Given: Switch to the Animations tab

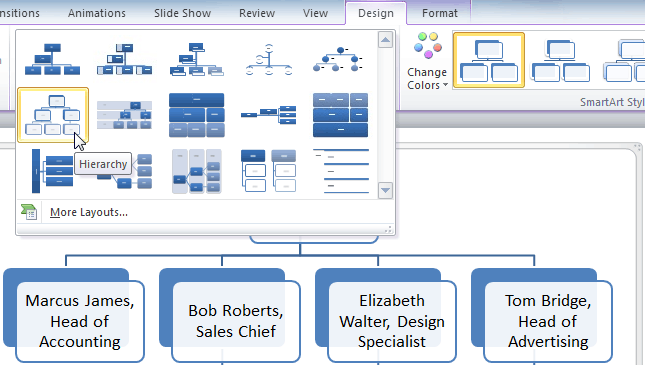Looking at the screenshot, I should [97, 13].
